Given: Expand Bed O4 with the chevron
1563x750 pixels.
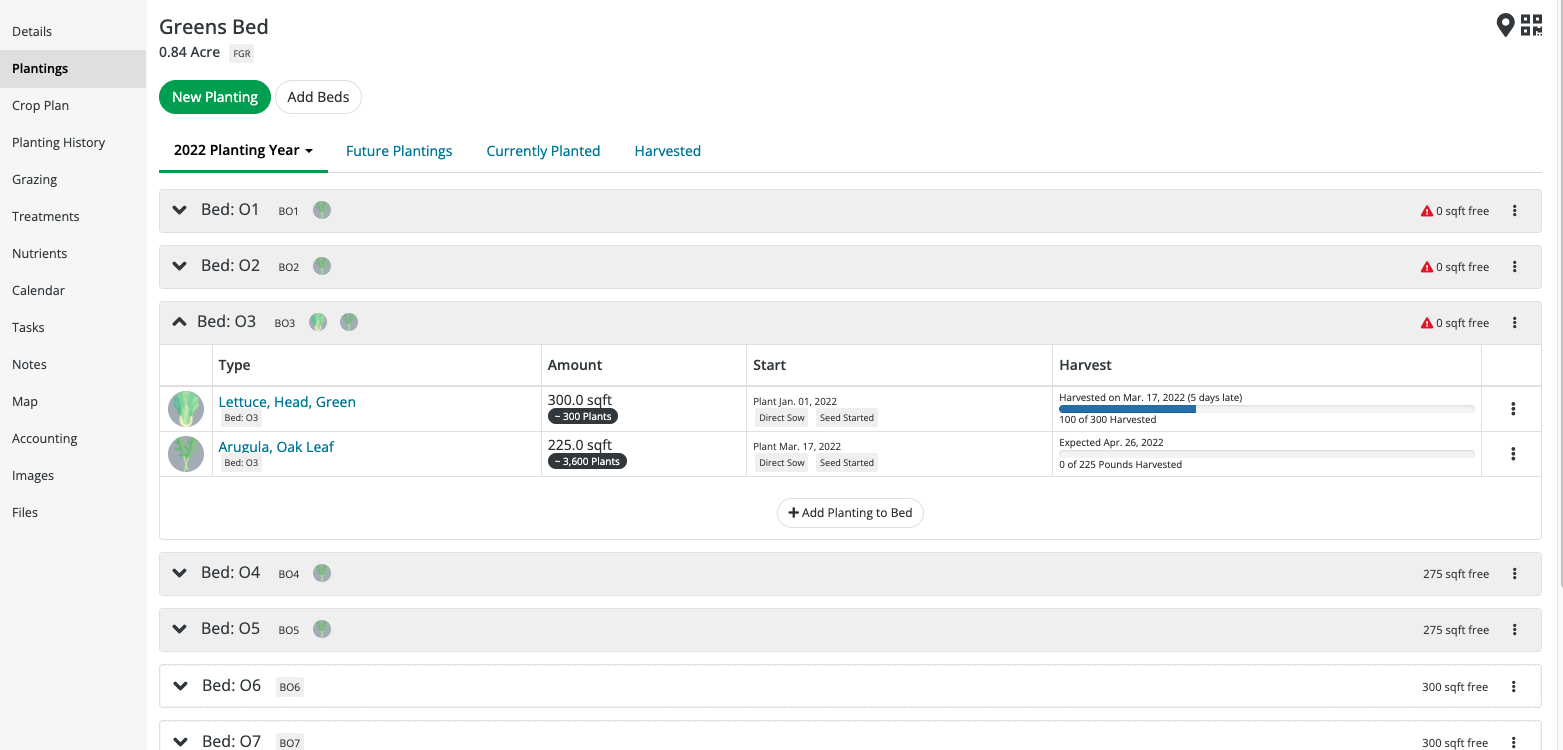Looking at the screenshot, I should (x=180, y=573).
